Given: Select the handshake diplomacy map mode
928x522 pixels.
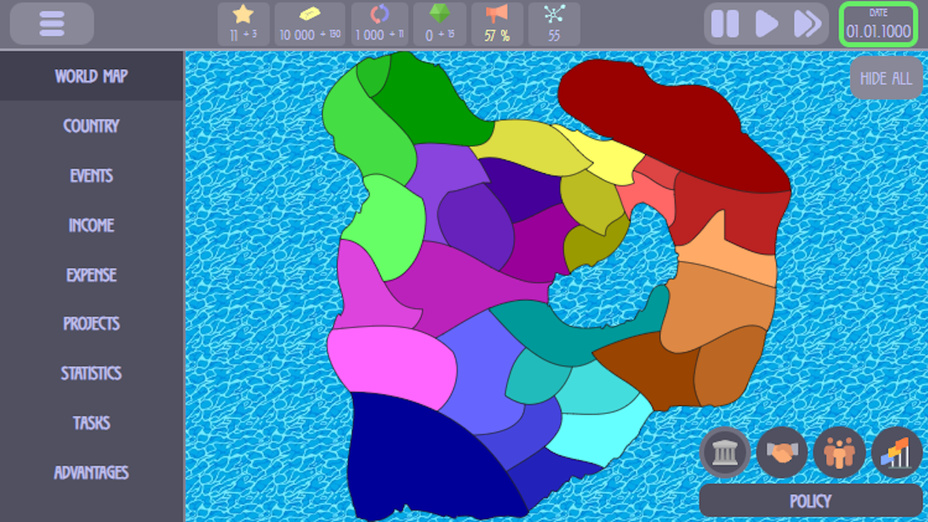Looking at the screenshot, I should 782,453.
